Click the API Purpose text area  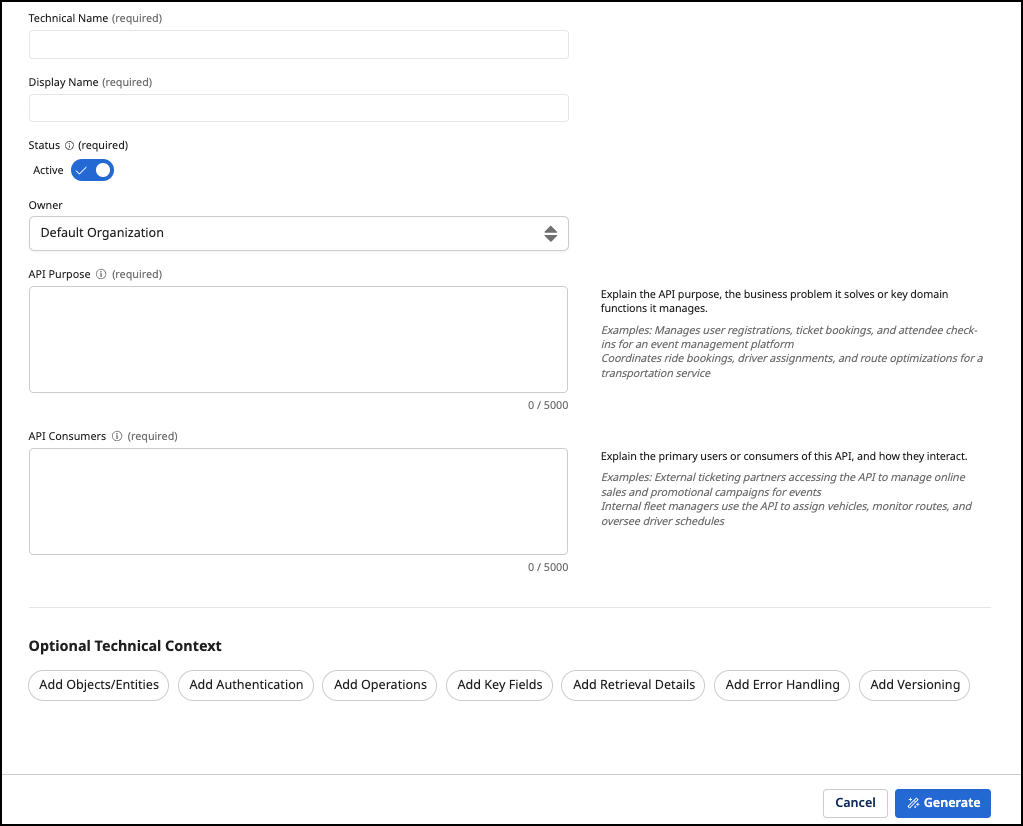(299, 338)
